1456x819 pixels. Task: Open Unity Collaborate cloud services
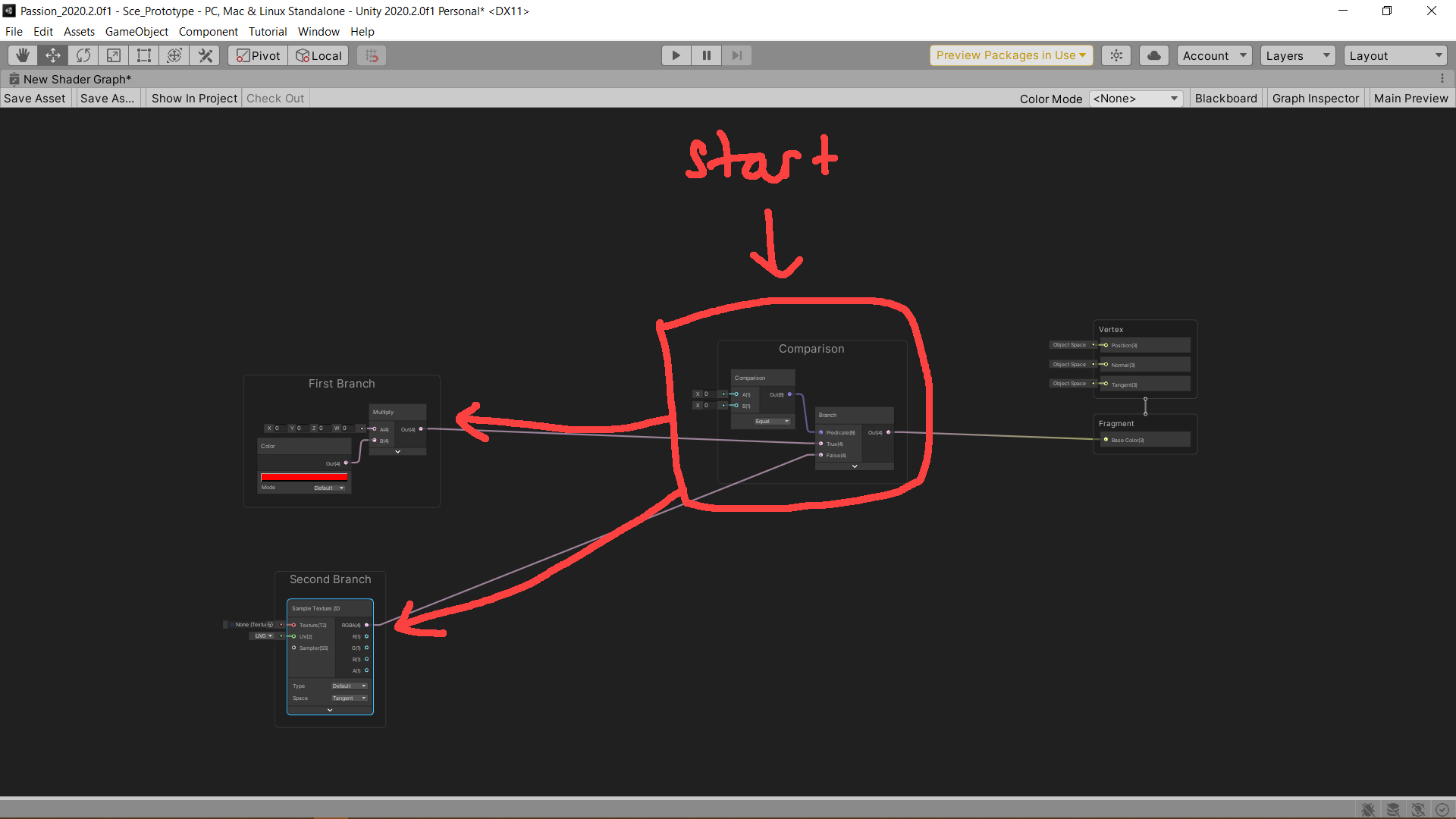1153,55
